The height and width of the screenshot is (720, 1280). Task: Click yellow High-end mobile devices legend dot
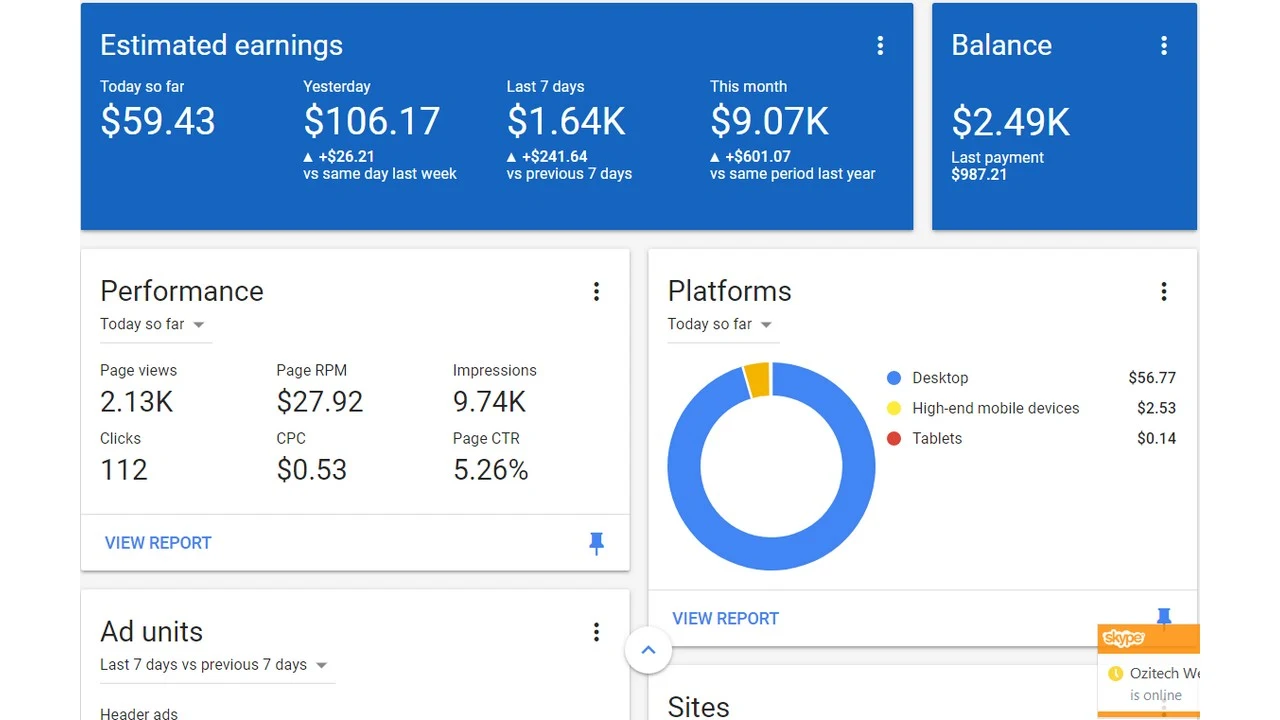coord(894,408)
